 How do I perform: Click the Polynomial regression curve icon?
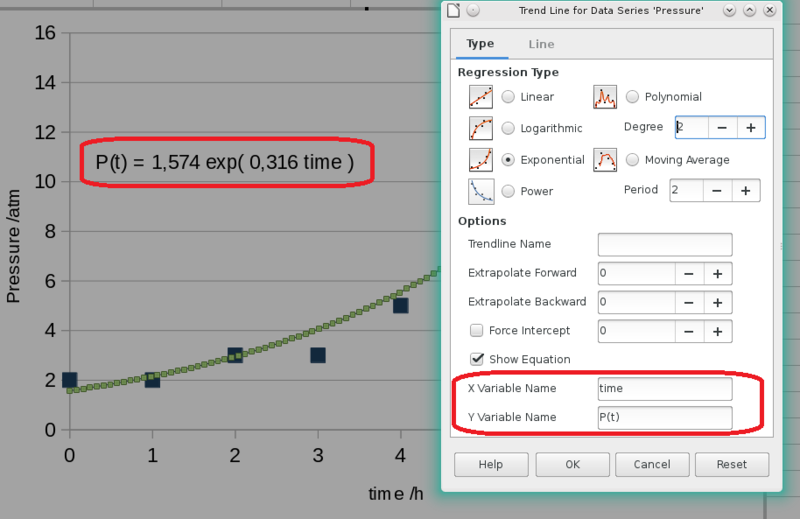pos(605,97)
